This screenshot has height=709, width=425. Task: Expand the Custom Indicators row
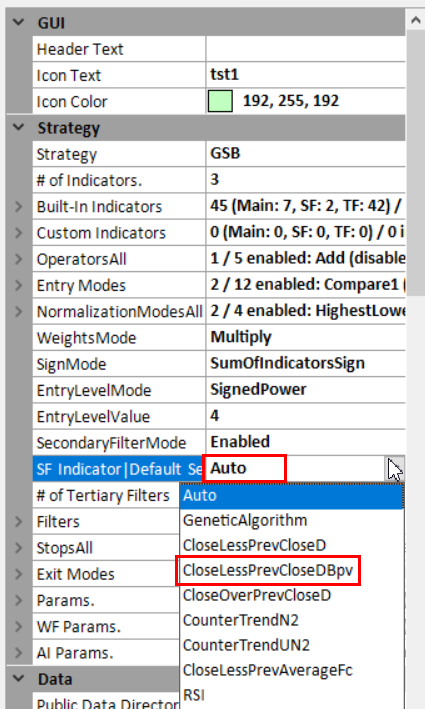point(19,232)
